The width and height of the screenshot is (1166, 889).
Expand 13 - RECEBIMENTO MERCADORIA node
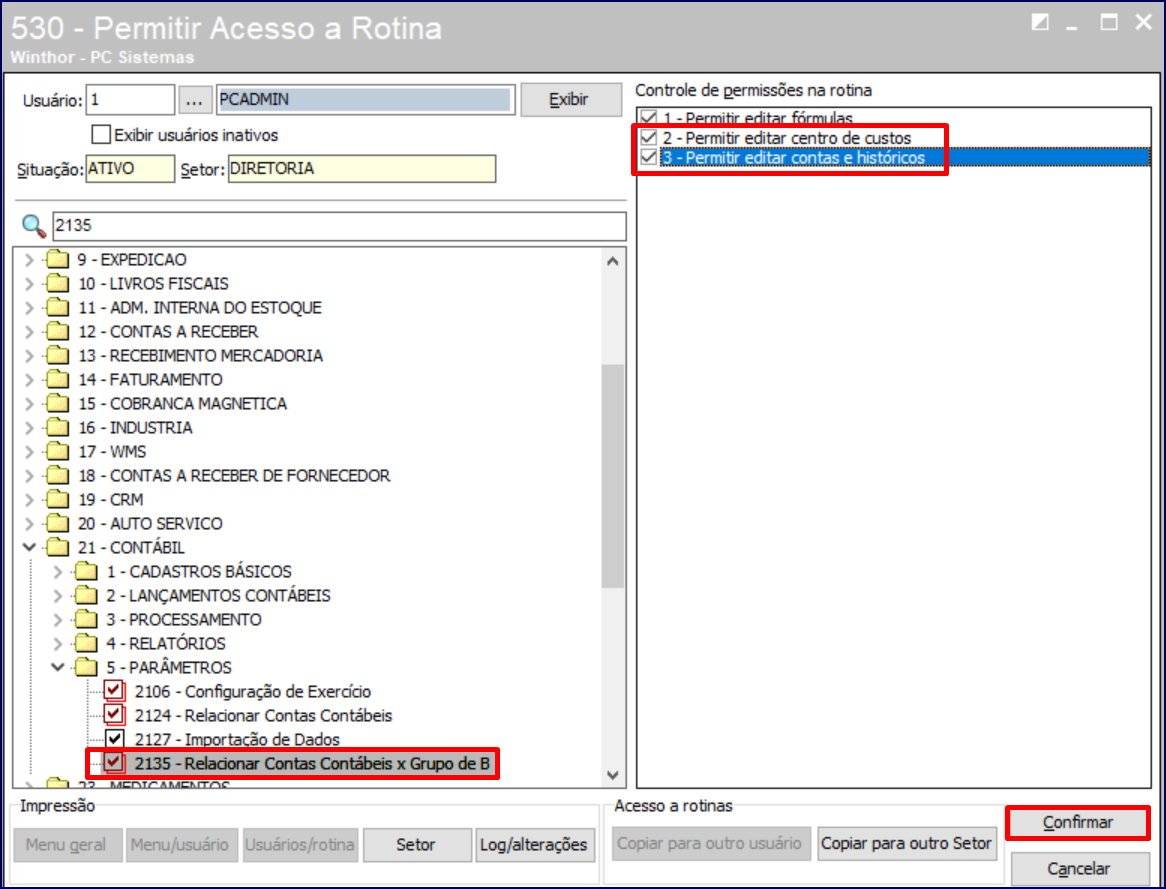click(x=29, y=356)
